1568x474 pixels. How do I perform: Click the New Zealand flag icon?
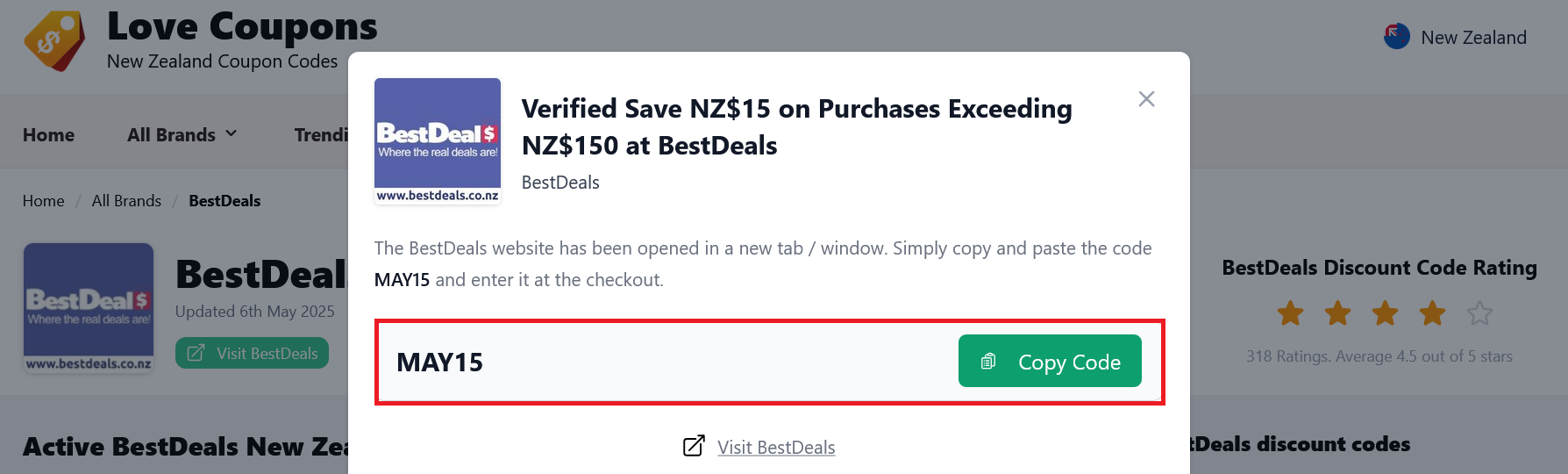click(x=1397, y=37)
